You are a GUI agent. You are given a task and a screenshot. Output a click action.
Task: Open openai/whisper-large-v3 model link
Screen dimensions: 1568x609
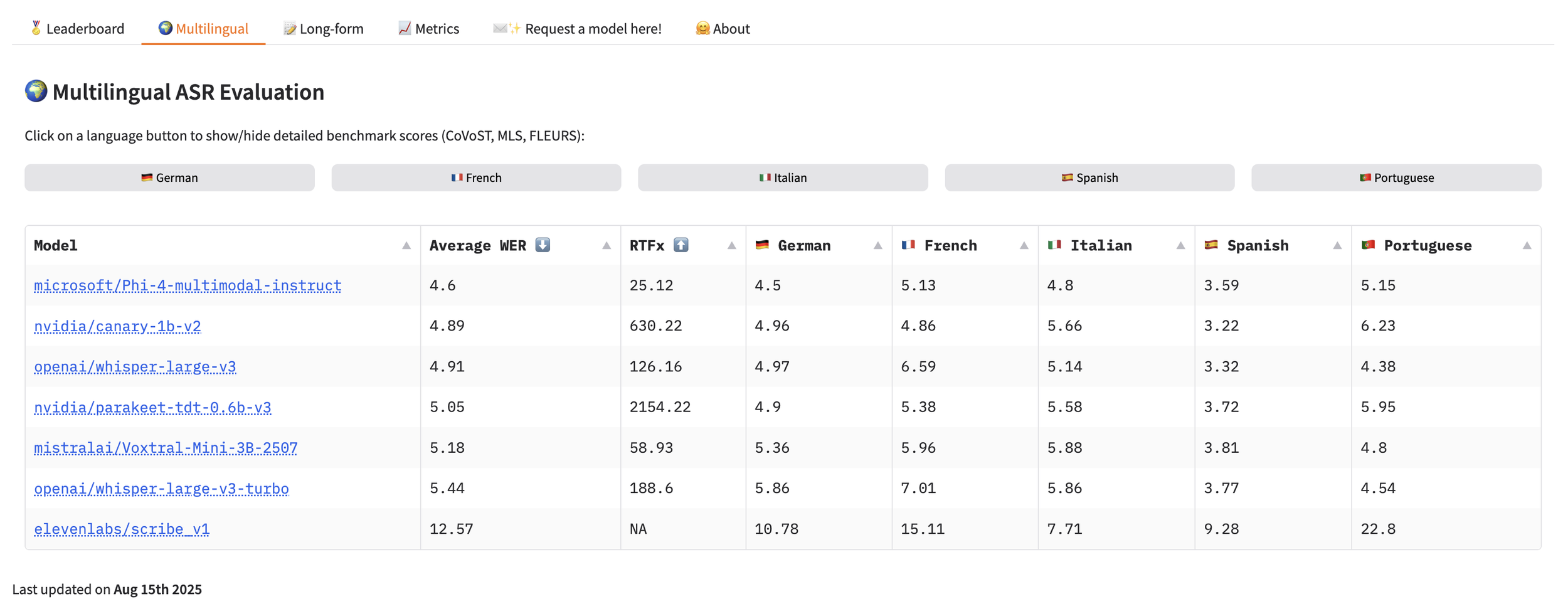(x=135, y=366)
